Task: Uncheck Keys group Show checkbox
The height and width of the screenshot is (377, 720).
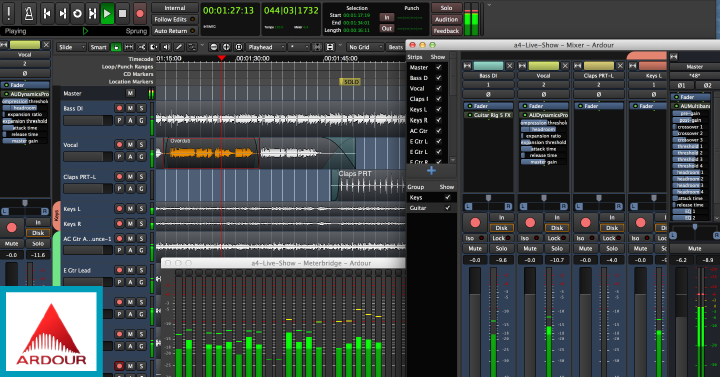Action: tap(447, 197)
